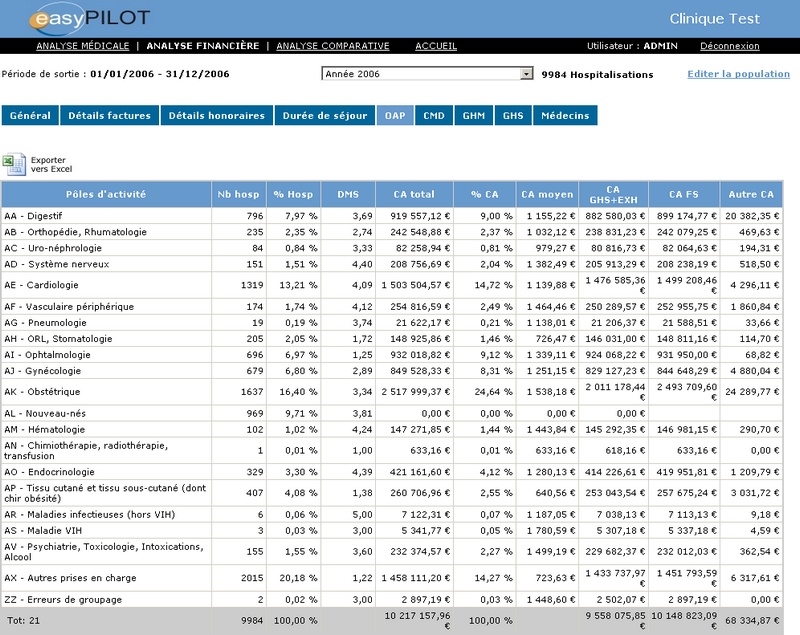Image resolution: width=800 pixels, height=635 pixels.
Task: Click Editer la population link
Action: point(738,74)
